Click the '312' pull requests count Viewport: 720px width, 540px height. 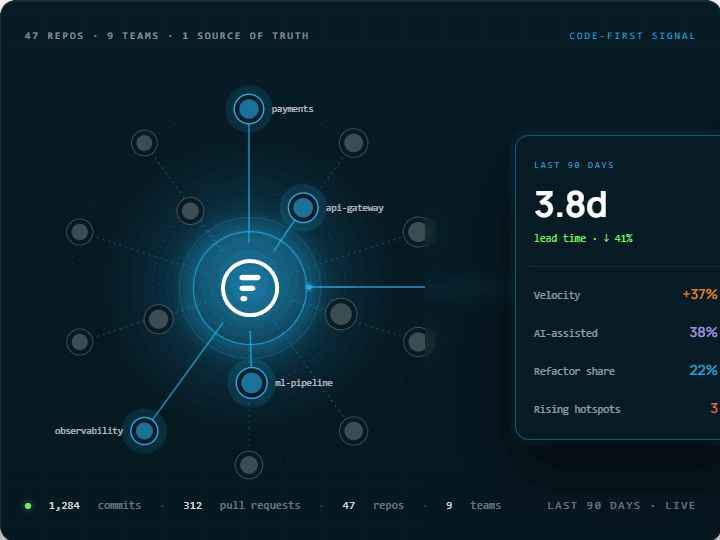pyautogui.click(x=193, y=506)
